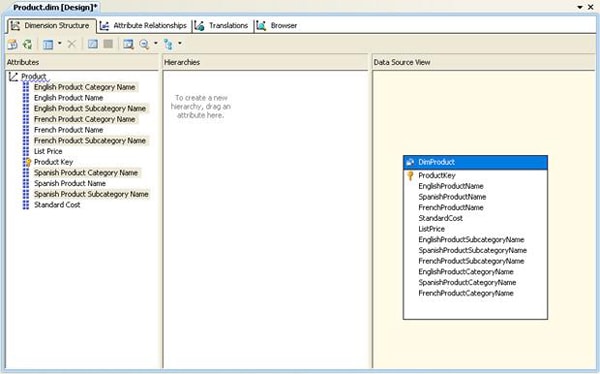600x374 pixels.
Task: Select EnglishProductCategoryName column in DimProduct
Action: click(x=466, y=272)
